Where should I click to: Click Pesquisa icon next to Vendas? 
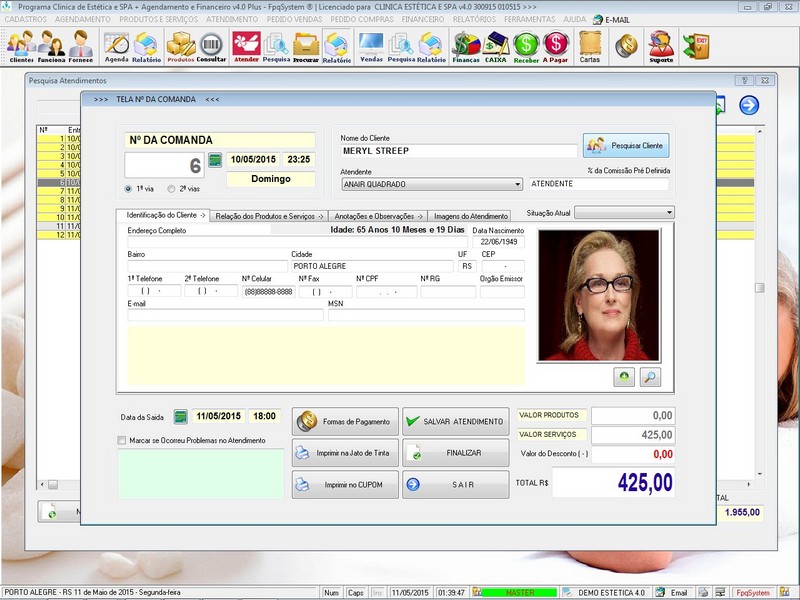click(401, 46)
